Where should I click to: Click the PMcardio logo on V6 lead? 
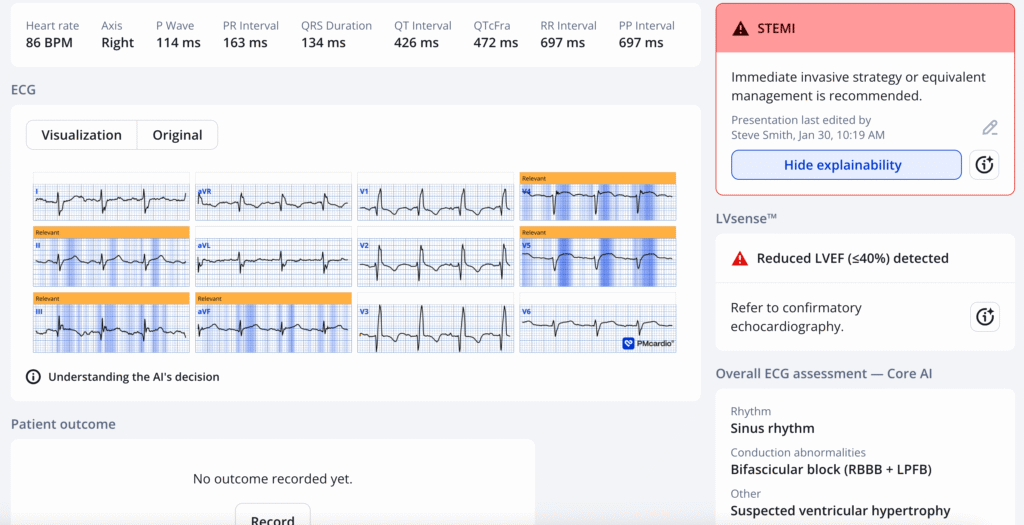pos(647,343)
